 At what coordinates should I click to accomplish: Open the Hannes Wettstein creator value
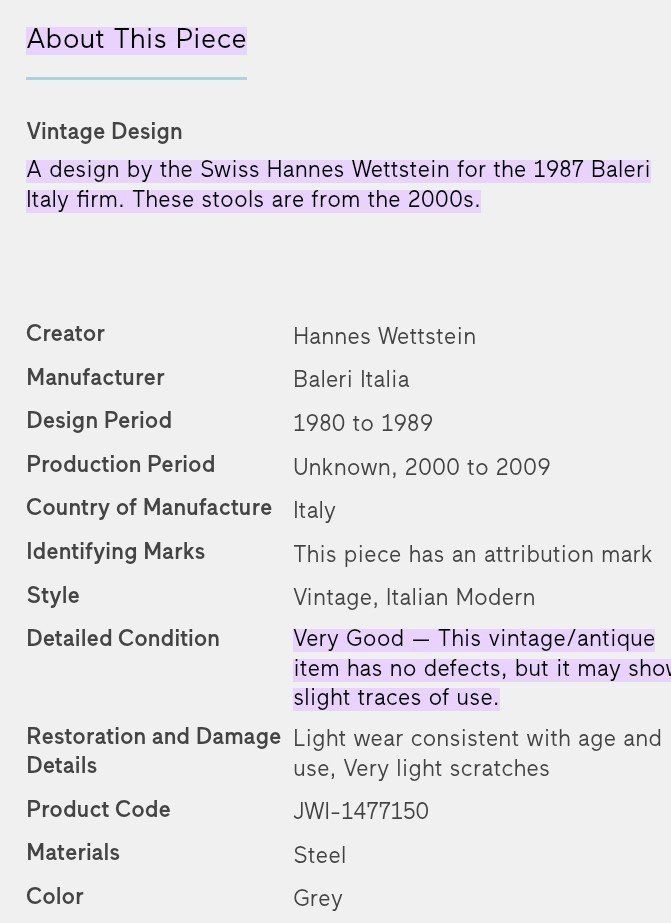[384, 336]
